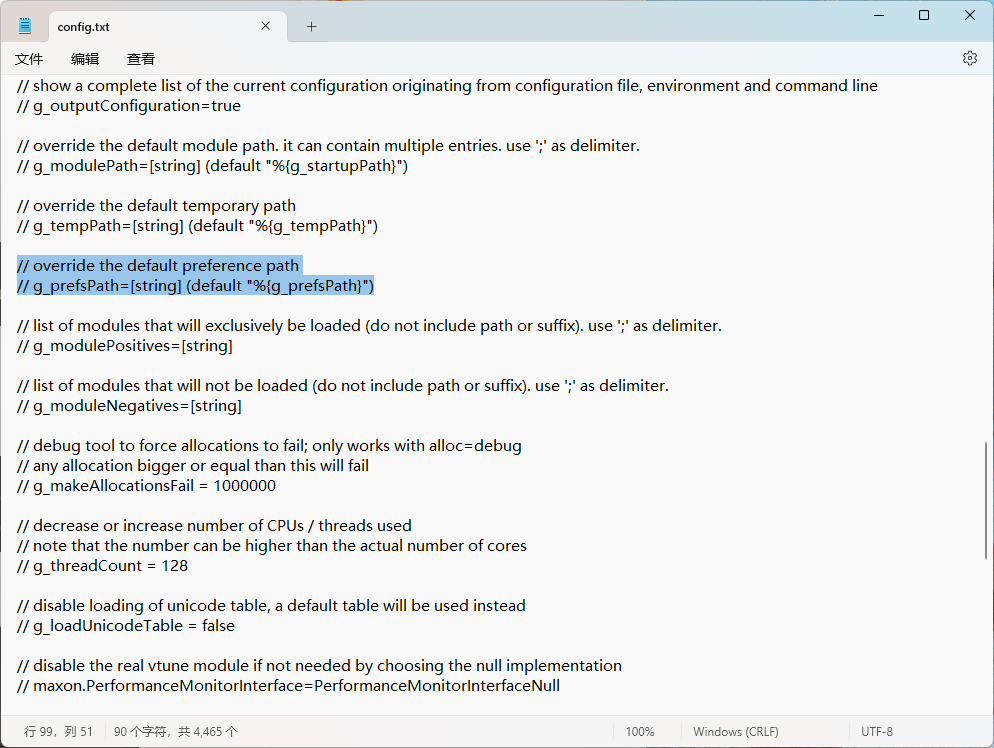Image resolution: width=994 pixels, height=748 pixels.
Task: Click the UTF-8 encoding indicator
Action: coord(877,732)
